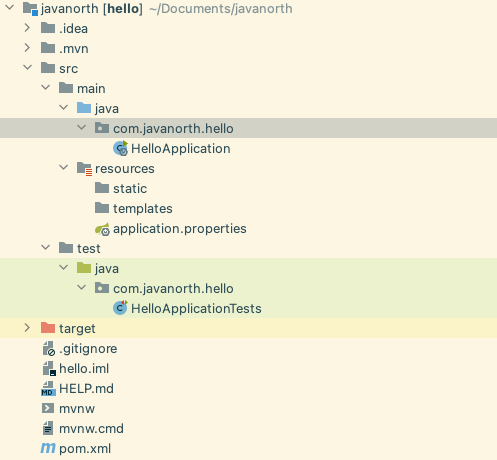The image size is (497, 460).
Task: Click the mvnw shell script icon
Action: coord(48,408)
